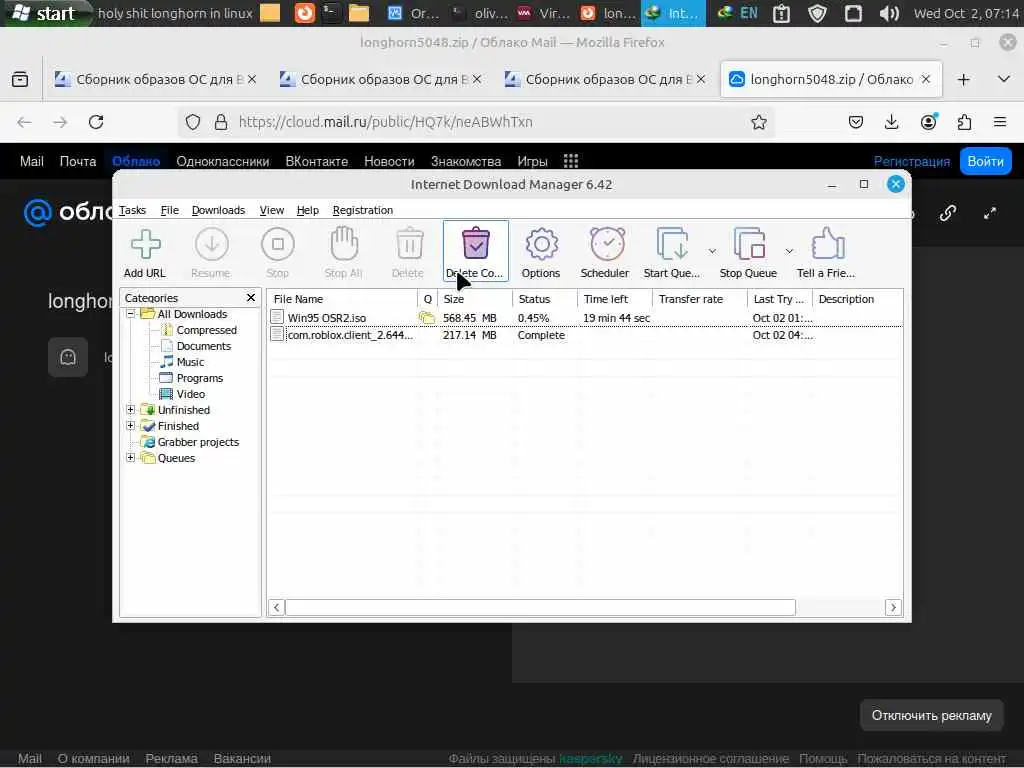Screen dimensions: 1024x768
Task: Open the Downloads menu
Action: 218,210
